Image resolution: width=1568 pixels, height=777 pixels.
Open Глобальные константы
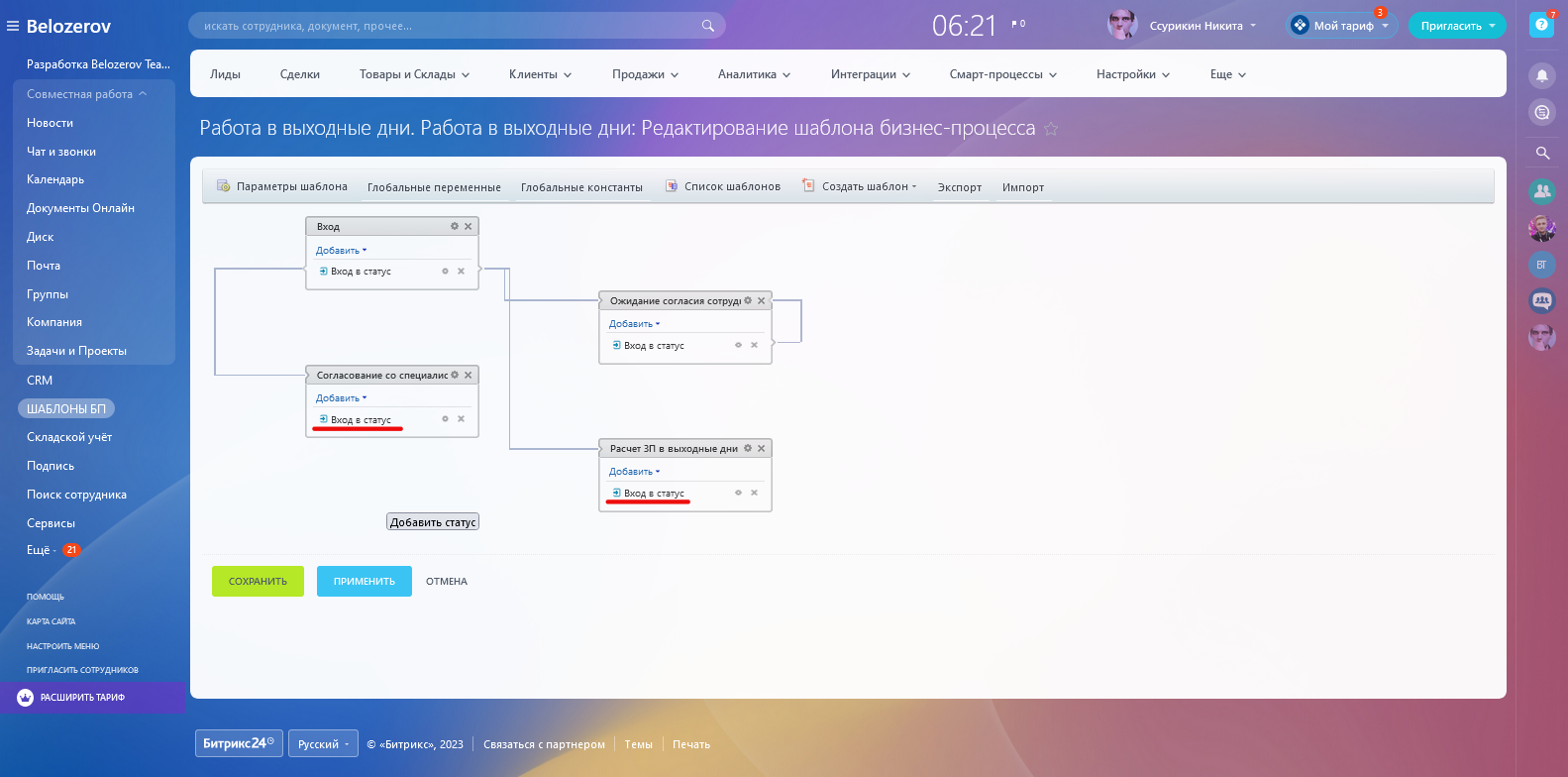pos(581,187)
